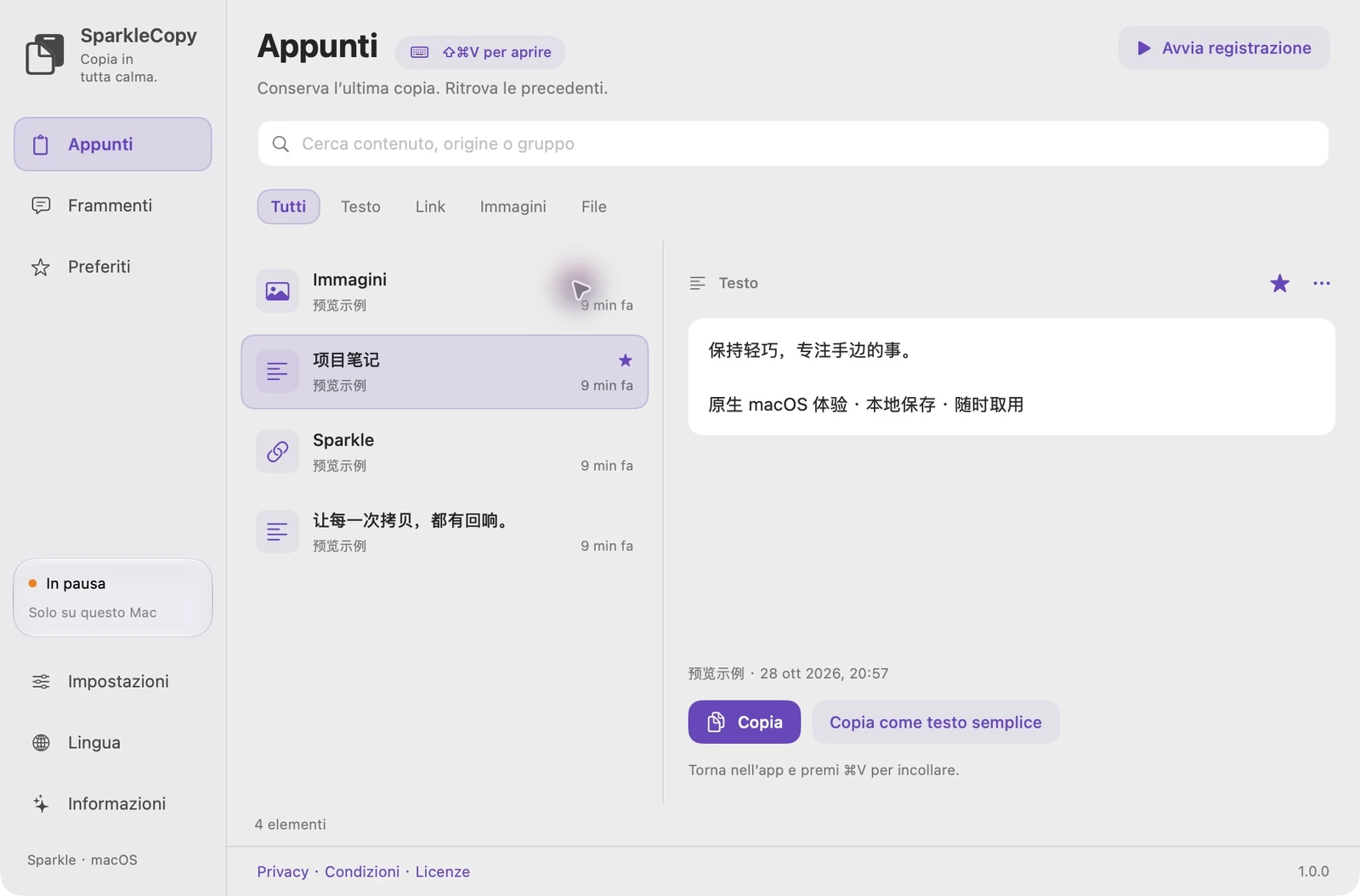
Task: Switch to the Link filter tab
Action: (x=430, y=207)
